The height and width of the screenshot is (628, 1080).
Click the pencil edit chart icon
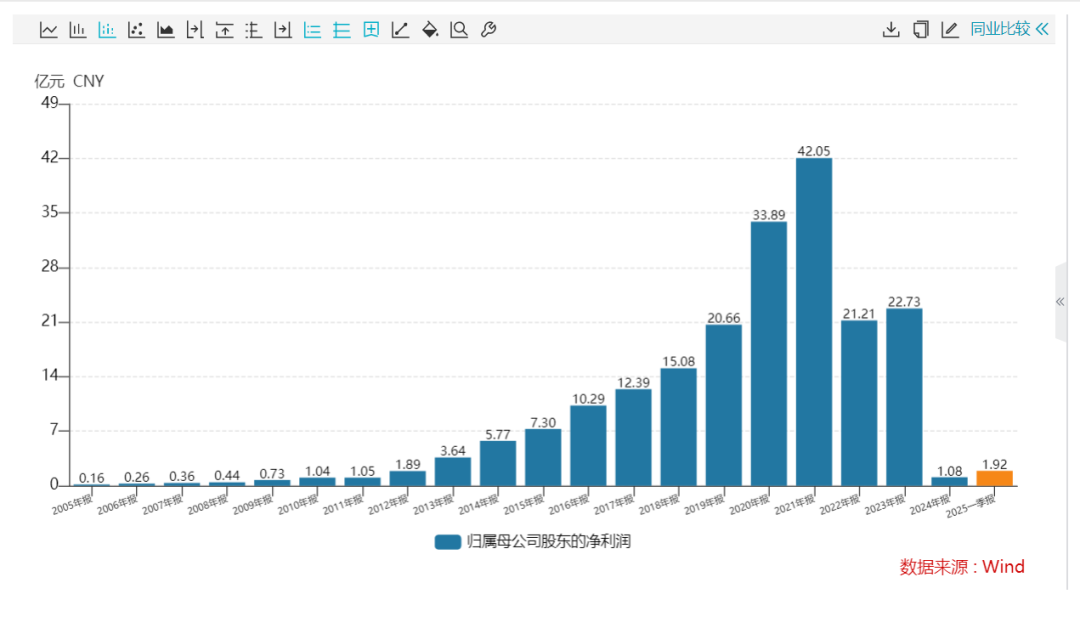[x=950, y=30]
